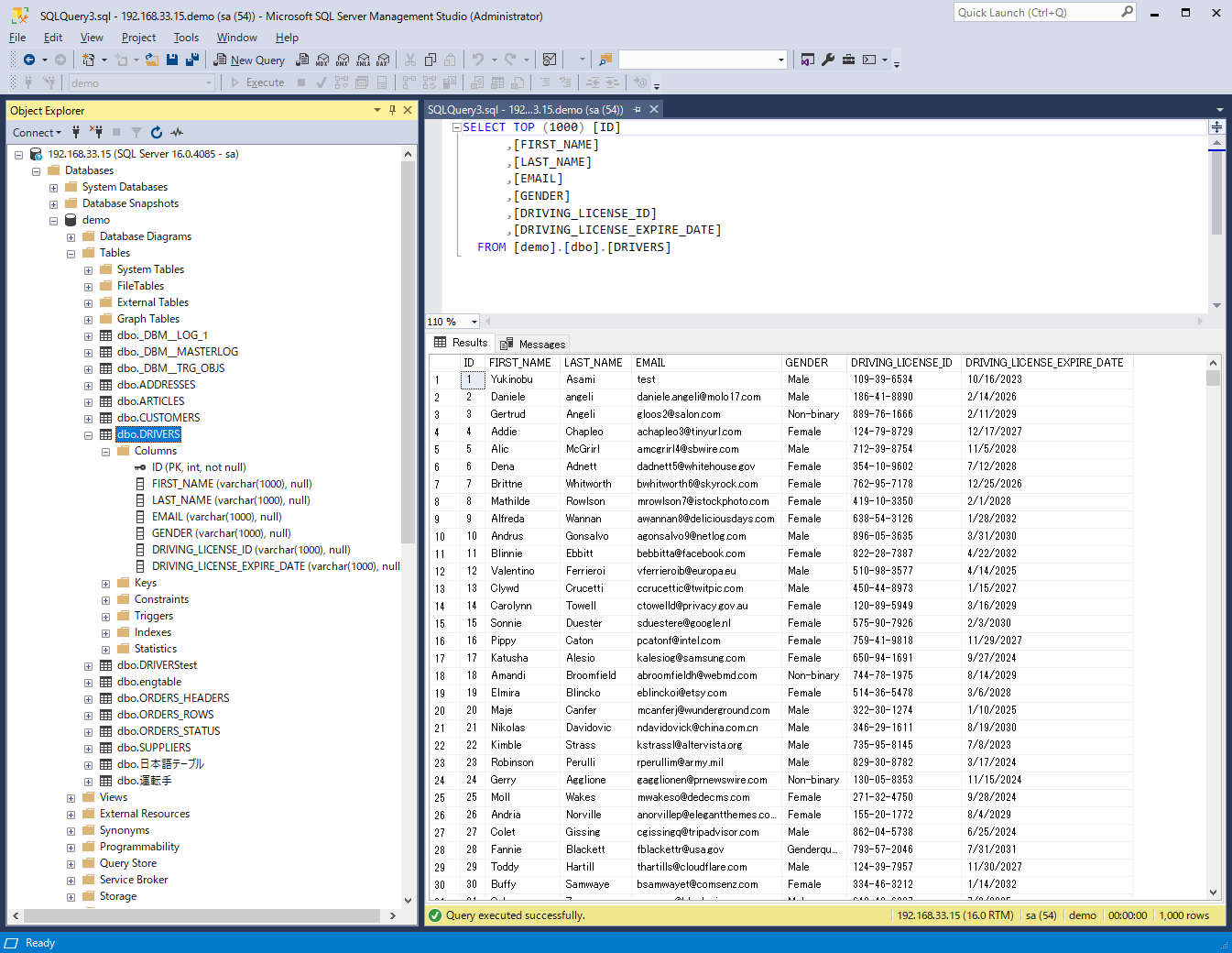The image size is (1232, 953).
Task: Close the SQLQuery3.sql tab
Action: [654, 110]
